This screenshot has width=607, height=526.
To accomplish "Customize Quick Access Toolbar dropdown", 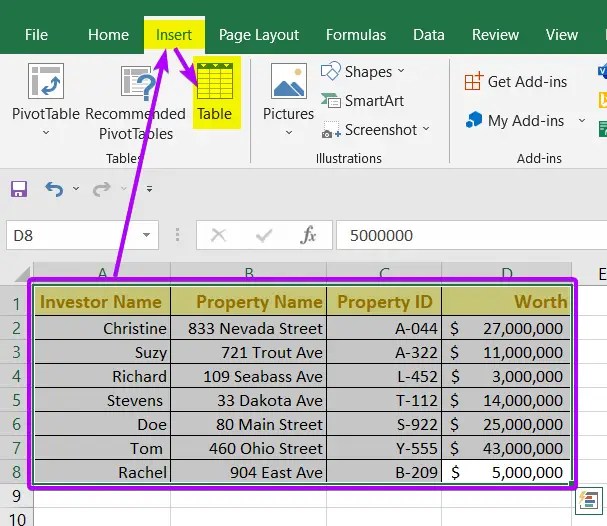I will pyautogui.click(x=149, y=189).
